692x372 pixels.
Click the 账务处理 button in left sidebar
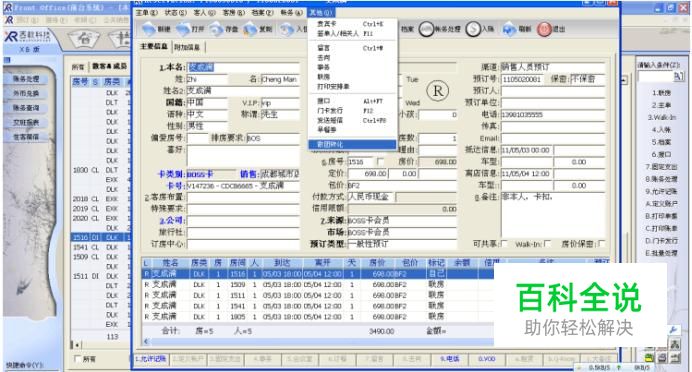[26, 79]
